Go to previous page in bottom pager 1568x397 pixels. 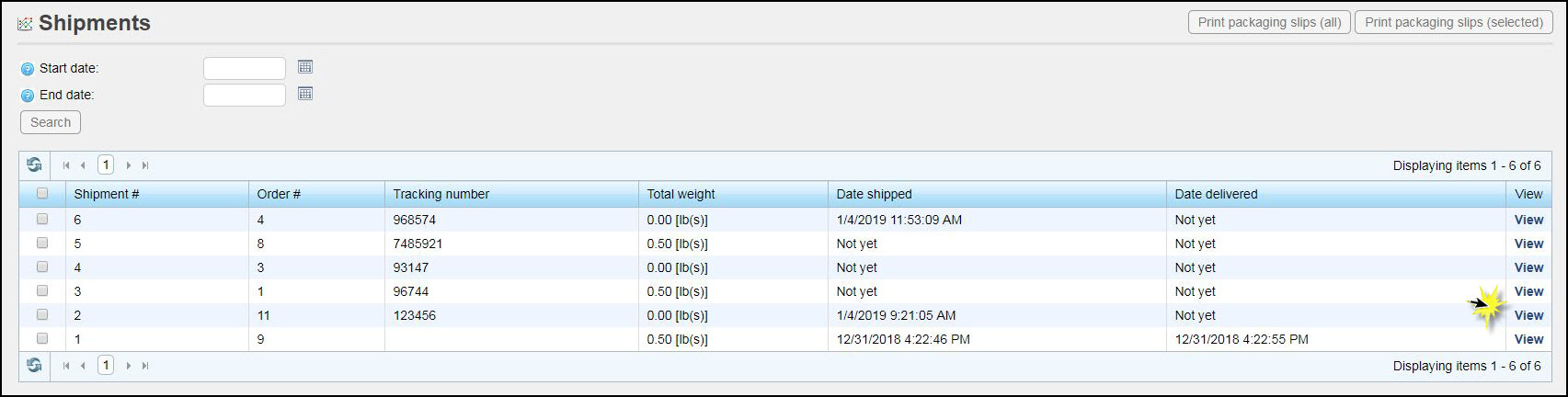coord(83,366)
